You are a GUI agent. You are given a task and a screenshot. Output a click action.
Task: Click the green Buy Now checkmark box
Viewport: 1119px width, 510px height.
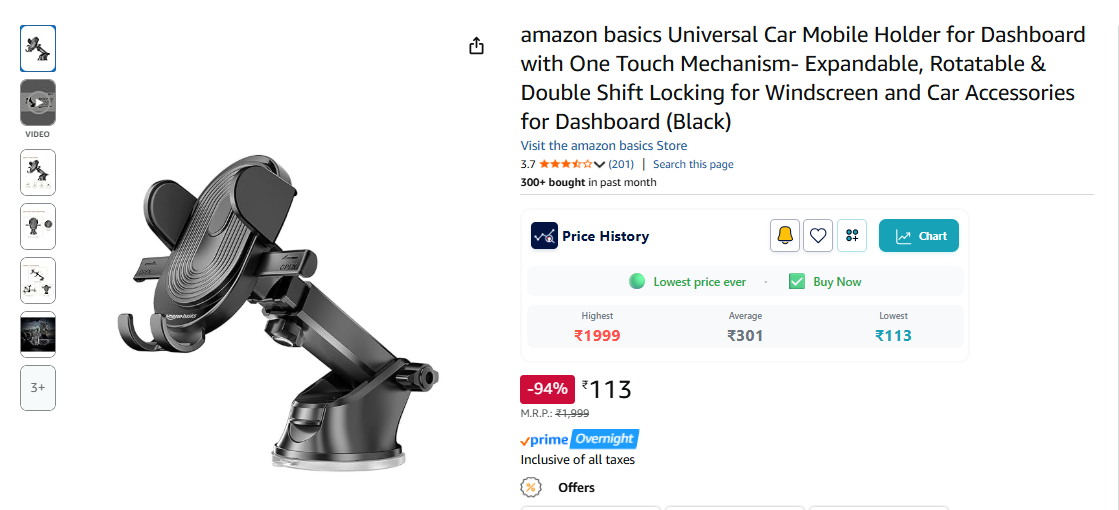(797, 282)
